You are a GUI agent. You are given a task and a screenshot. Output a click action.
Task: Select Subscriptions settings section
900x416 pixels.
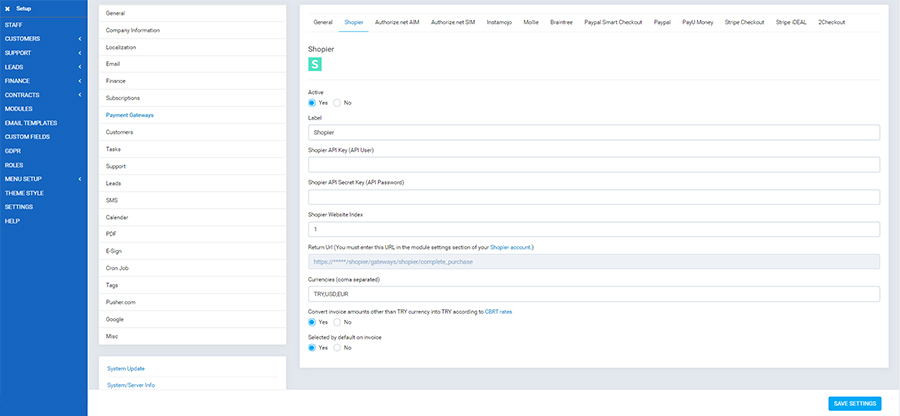[192, 98]
